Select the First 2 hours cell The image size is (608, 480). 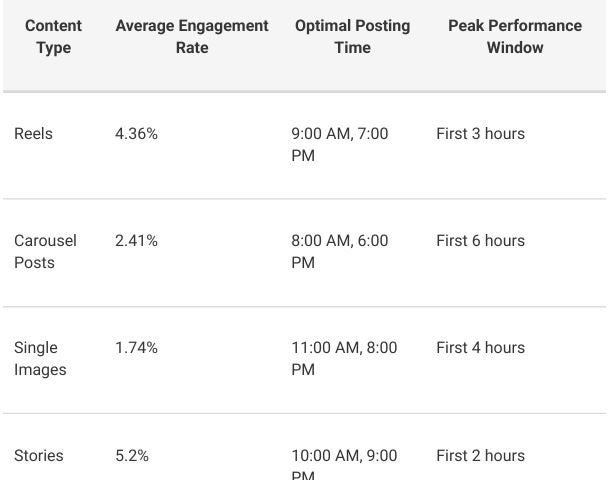tap(480, 456)
